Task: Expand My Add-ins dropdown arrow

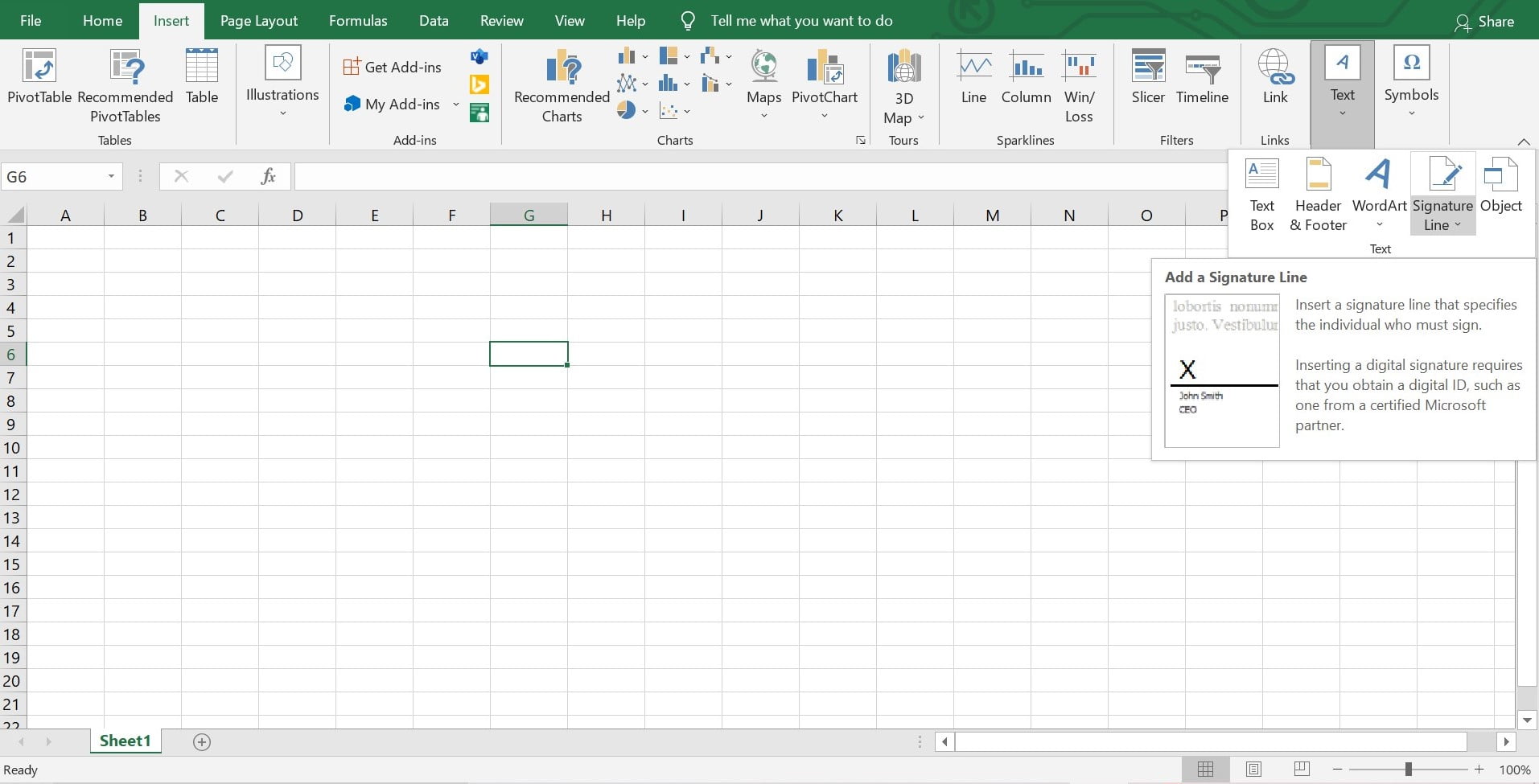Action: pyautogui.click(x=455, y=104)
